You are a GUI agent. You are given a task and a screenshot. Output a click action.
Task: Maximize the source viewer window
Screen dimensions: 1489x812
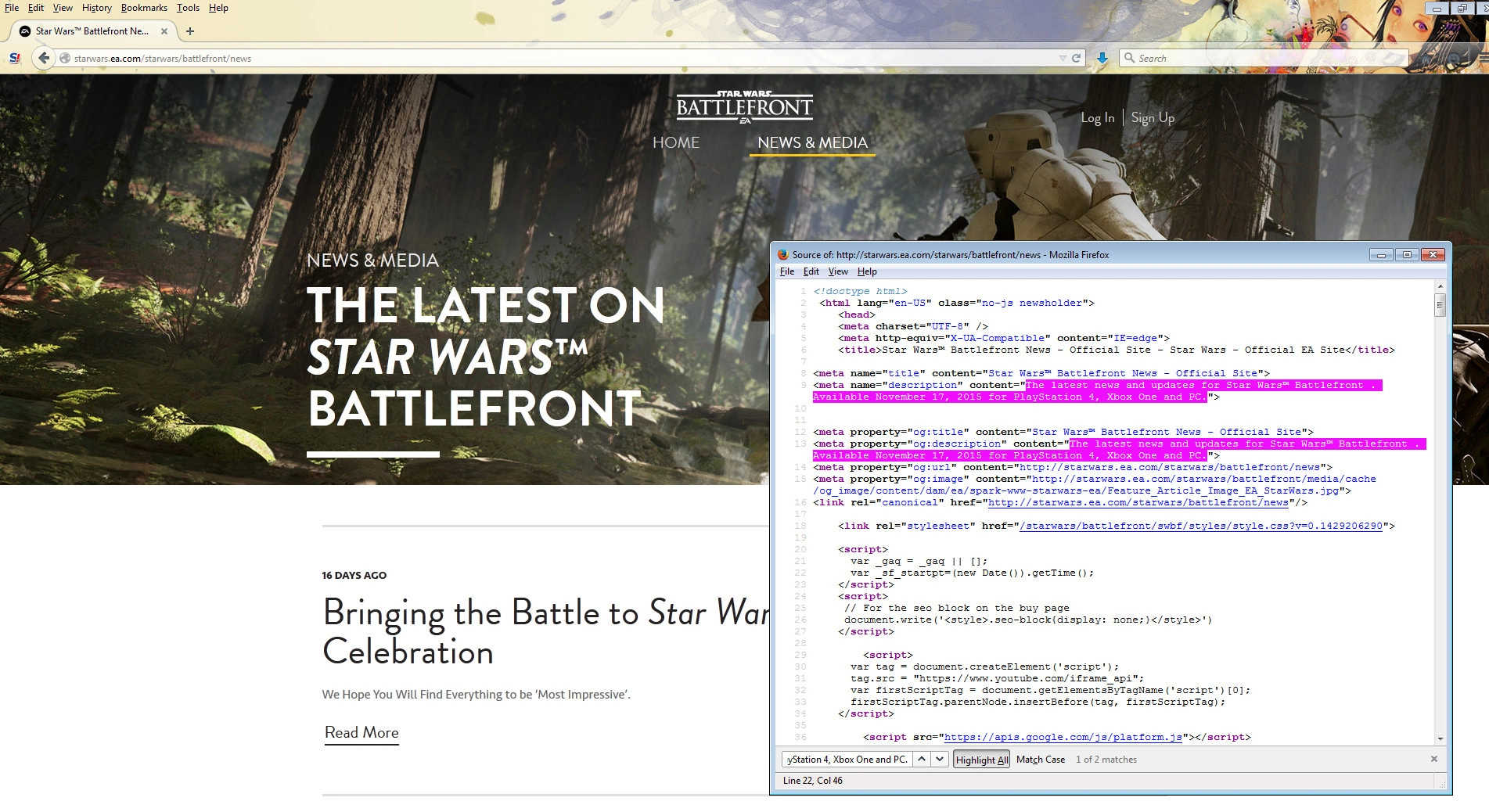[x=1407, y=254]
